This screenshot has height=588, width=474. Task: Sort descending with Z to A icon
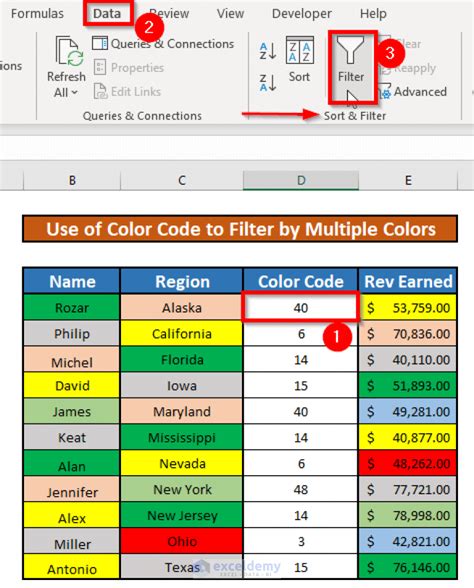pos(268,83)
